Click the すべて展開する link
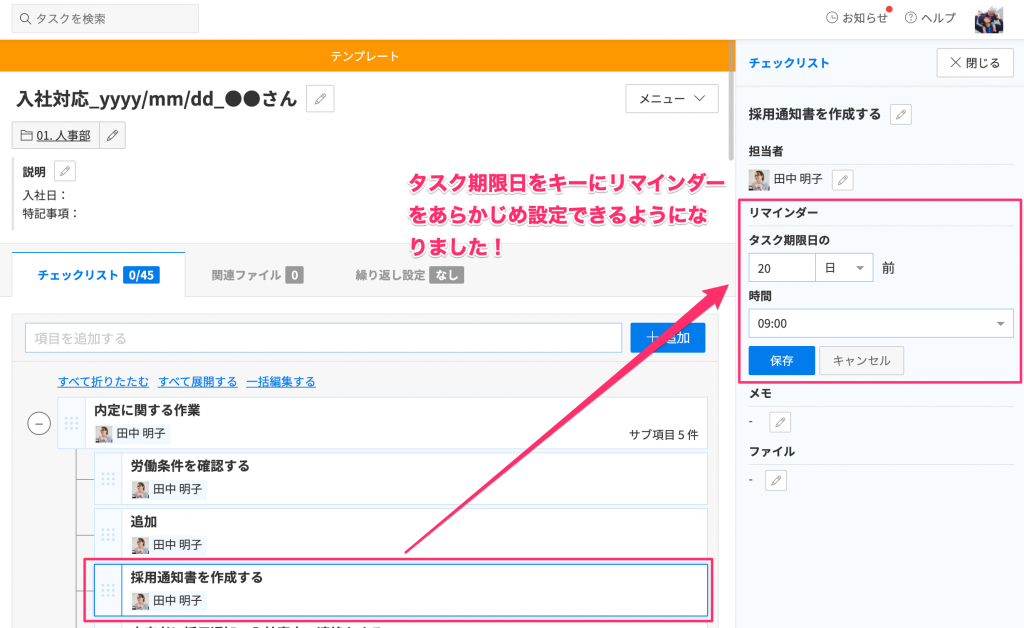 198,381
